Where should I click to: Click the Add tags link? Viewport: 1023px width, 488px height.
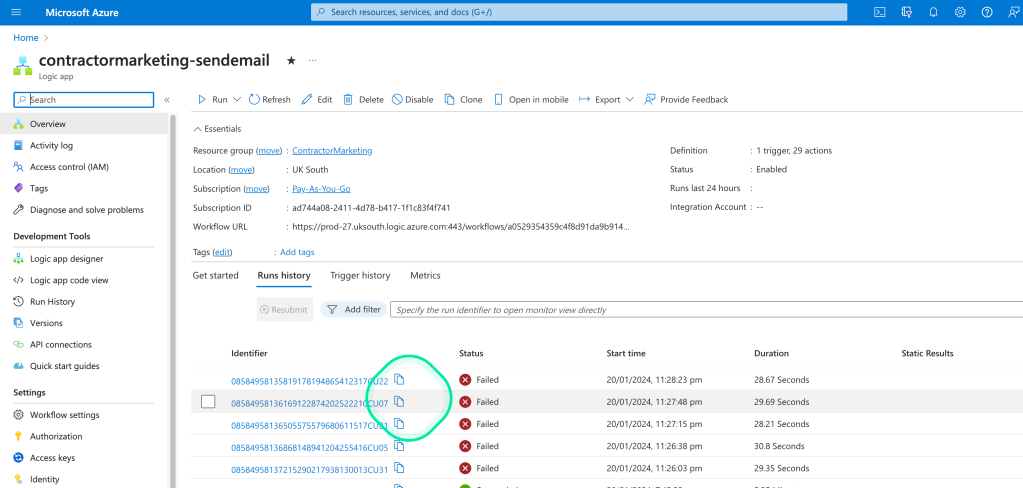298,252
